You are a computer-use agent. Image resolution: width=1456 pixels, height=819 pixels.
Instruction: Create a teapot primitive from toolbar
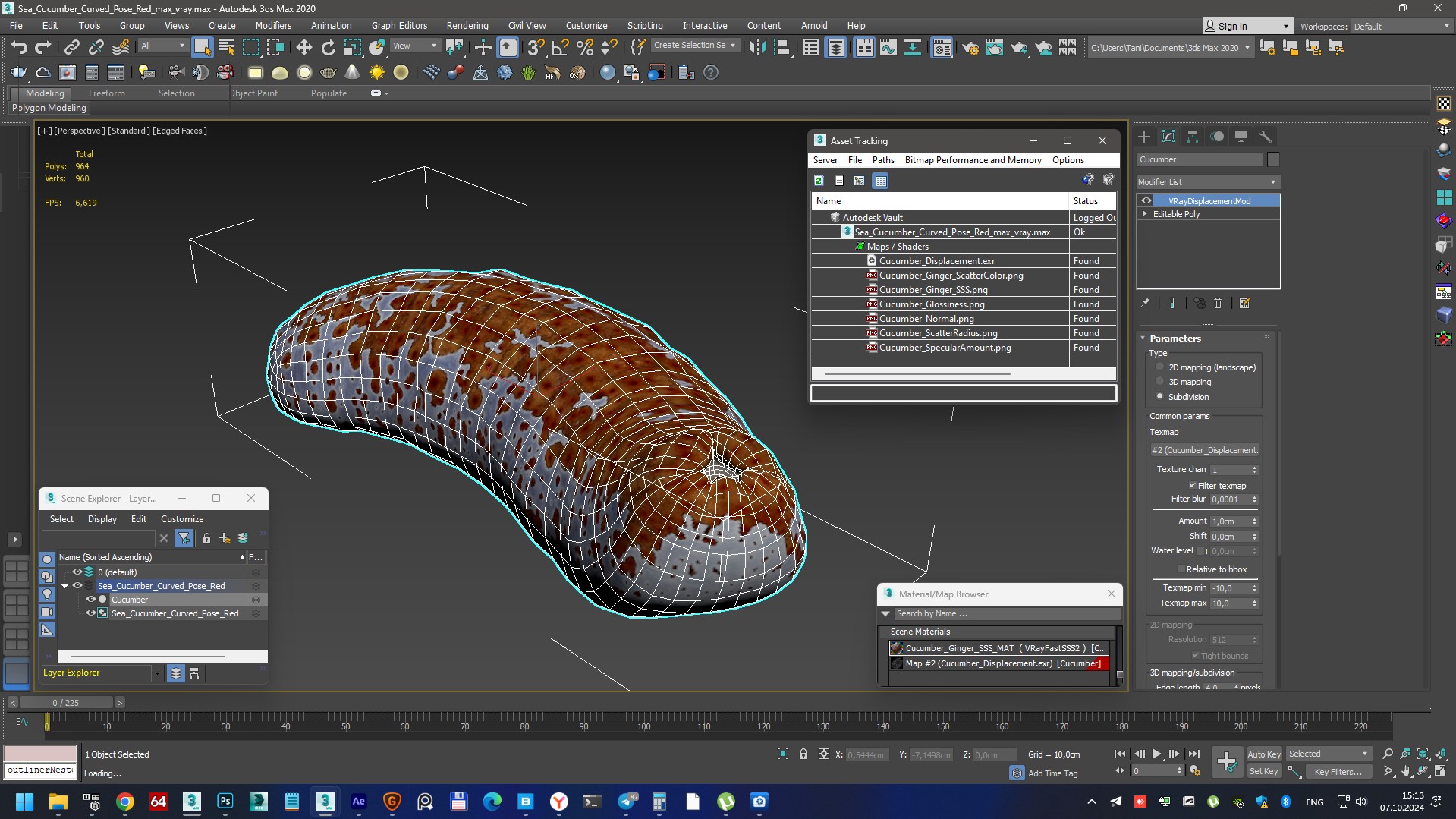click(329, 72)
